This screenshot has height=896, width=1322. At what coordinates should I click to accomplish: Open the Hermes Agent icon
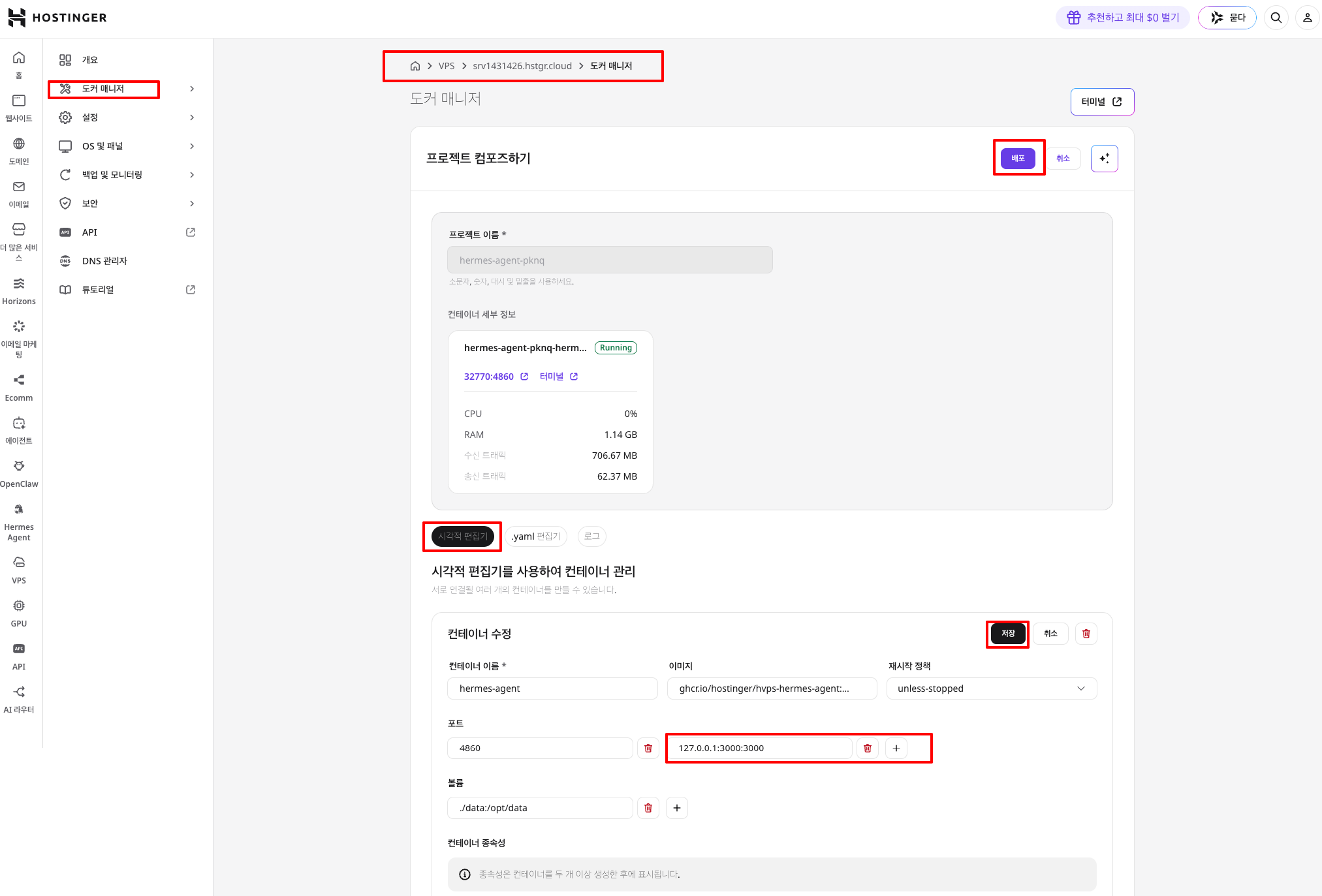pyautogui.click(x=19, y=509)
